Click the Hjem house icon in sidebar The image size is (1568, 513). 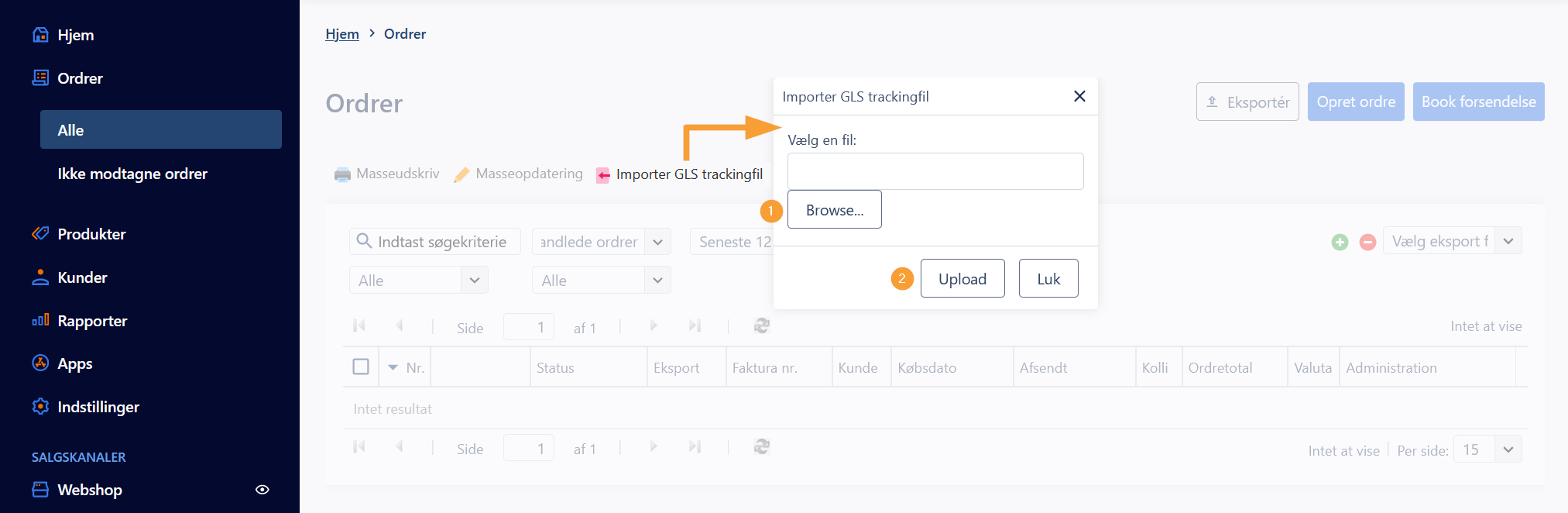[40, 35]
